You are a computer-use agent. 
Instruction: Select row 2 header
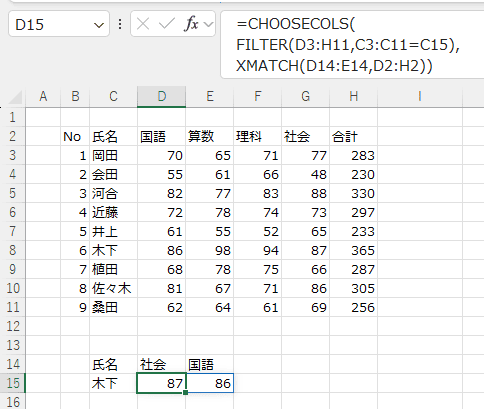click(x=13, y=136)
